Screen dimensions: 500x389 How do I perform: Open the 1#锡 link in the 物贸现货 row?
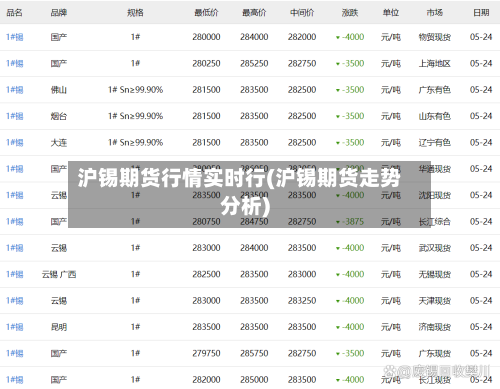click(x=15, y=37)
